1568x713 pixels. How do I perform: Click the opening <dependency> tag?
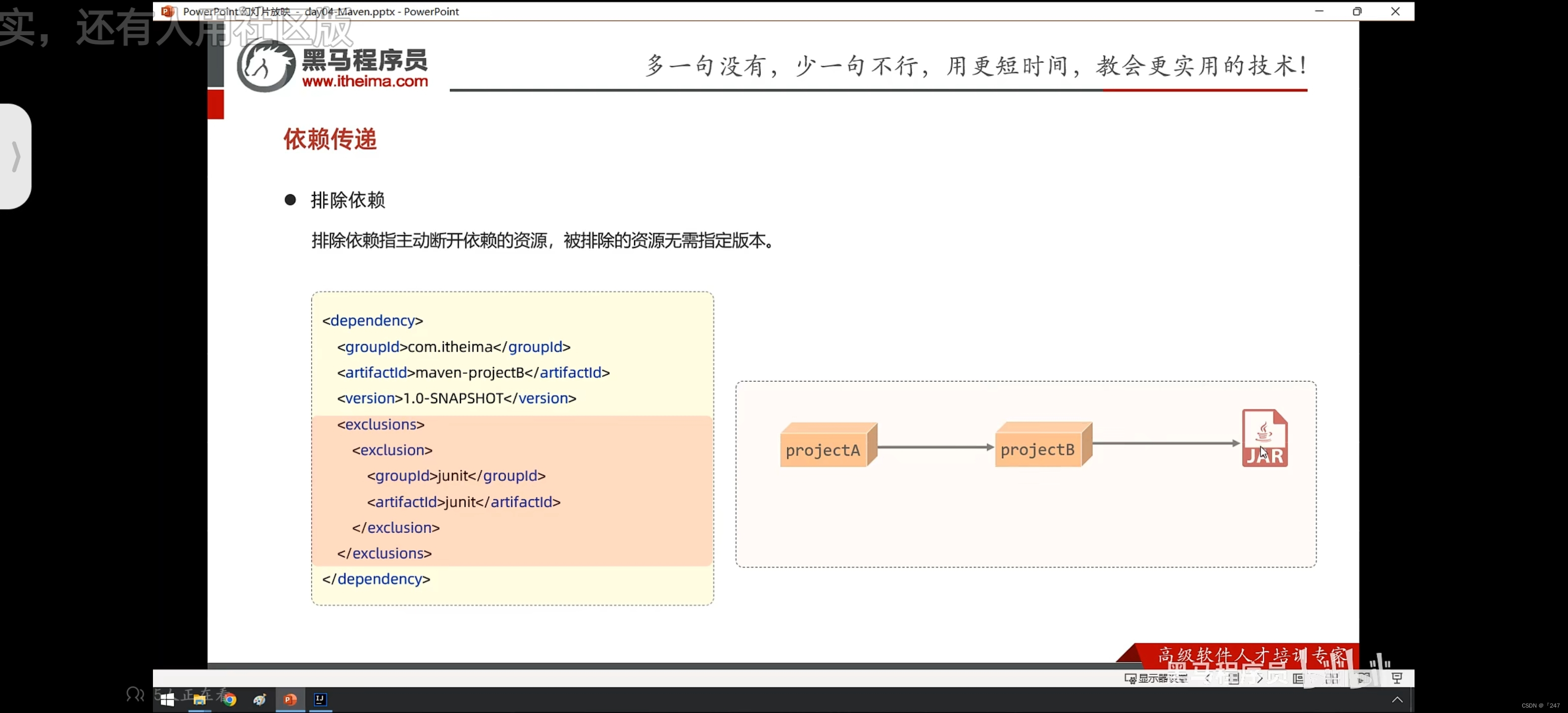click(x=373, y=320)
